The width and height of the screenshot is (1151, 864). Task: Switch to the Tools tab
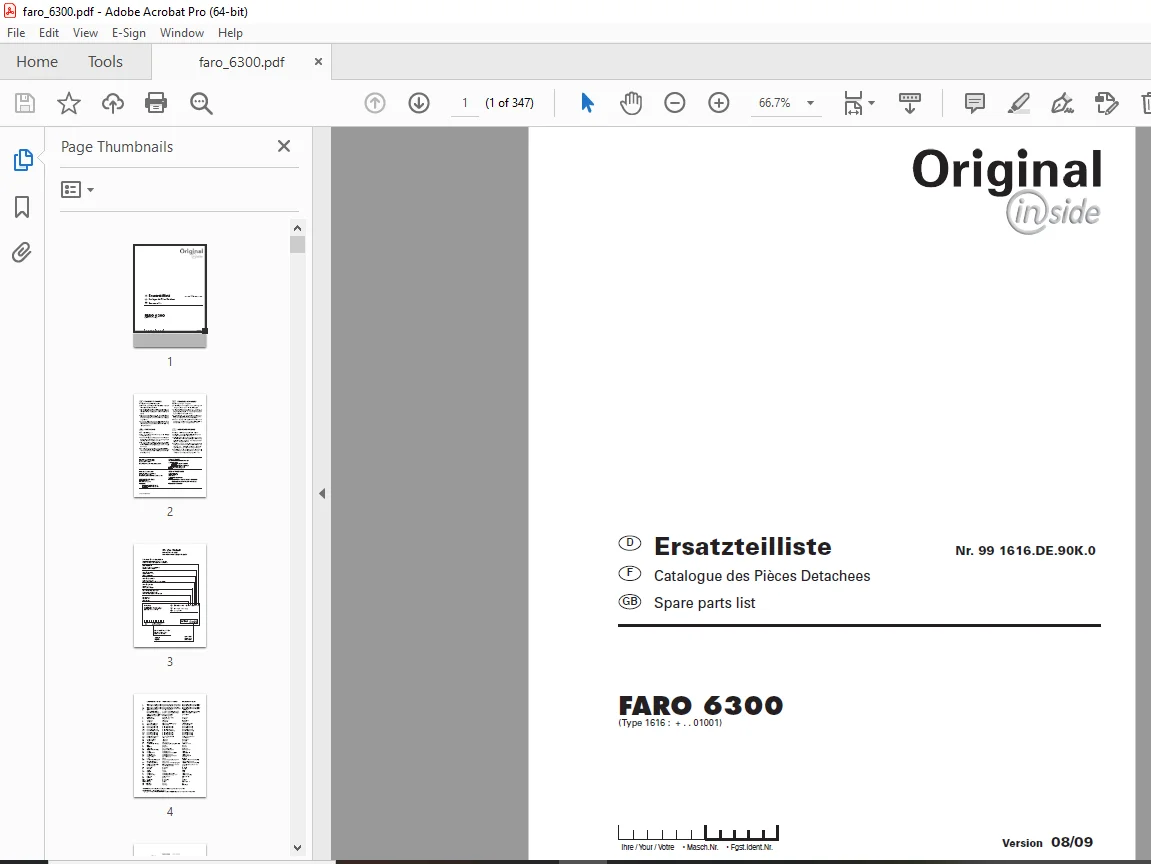click(x=105, y=62)
